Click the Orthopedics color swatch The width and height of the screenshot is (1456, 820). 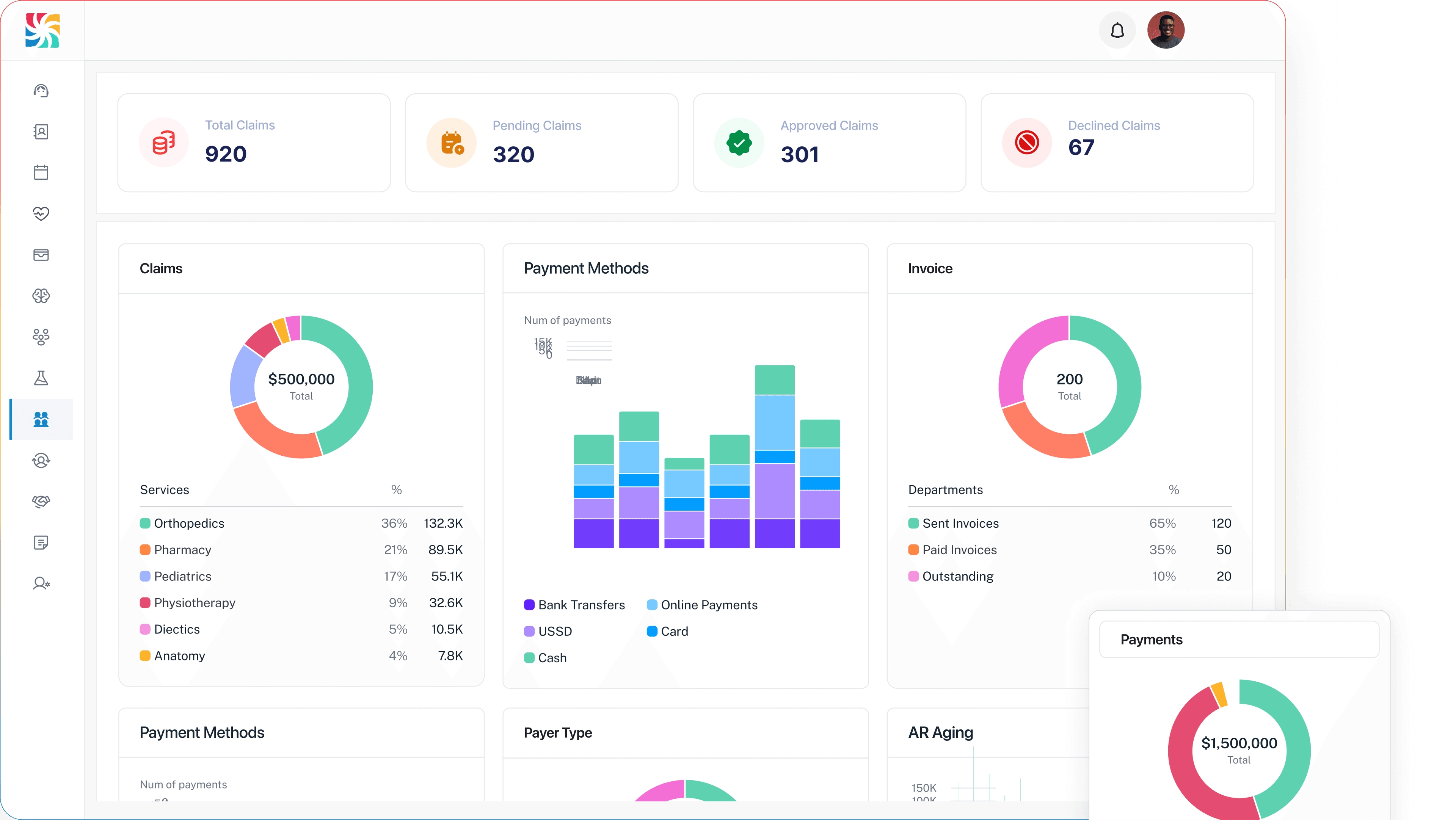coord(145,523)
